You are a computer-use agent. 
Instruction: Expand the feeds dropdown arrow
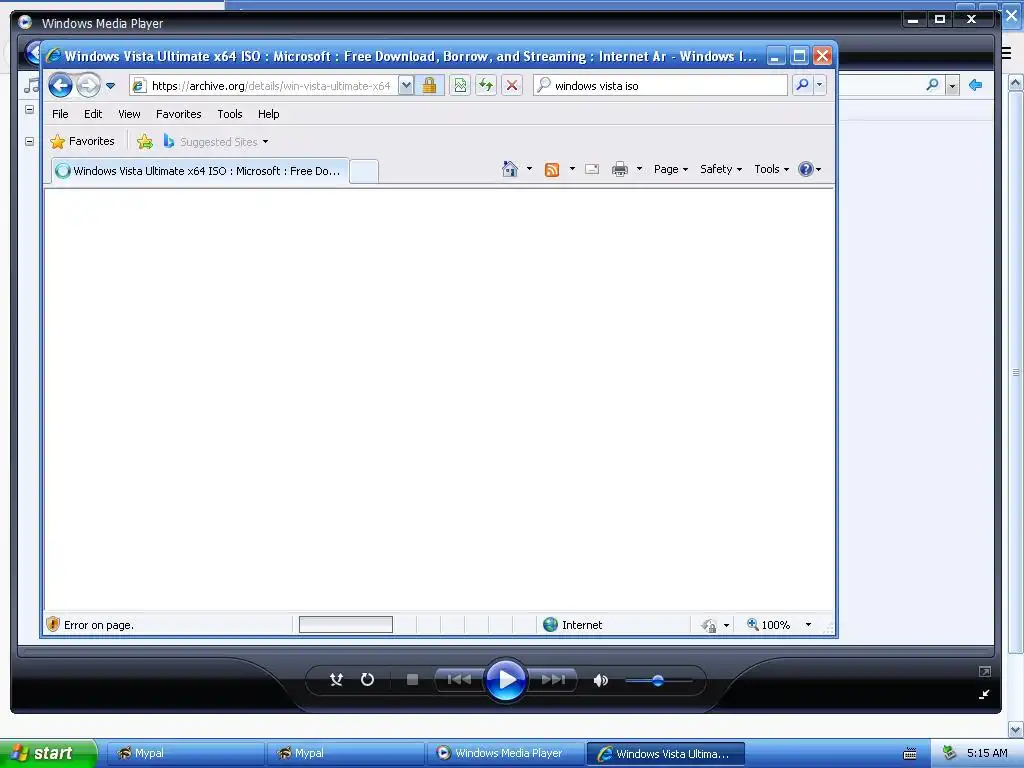[x=572, y=169]
